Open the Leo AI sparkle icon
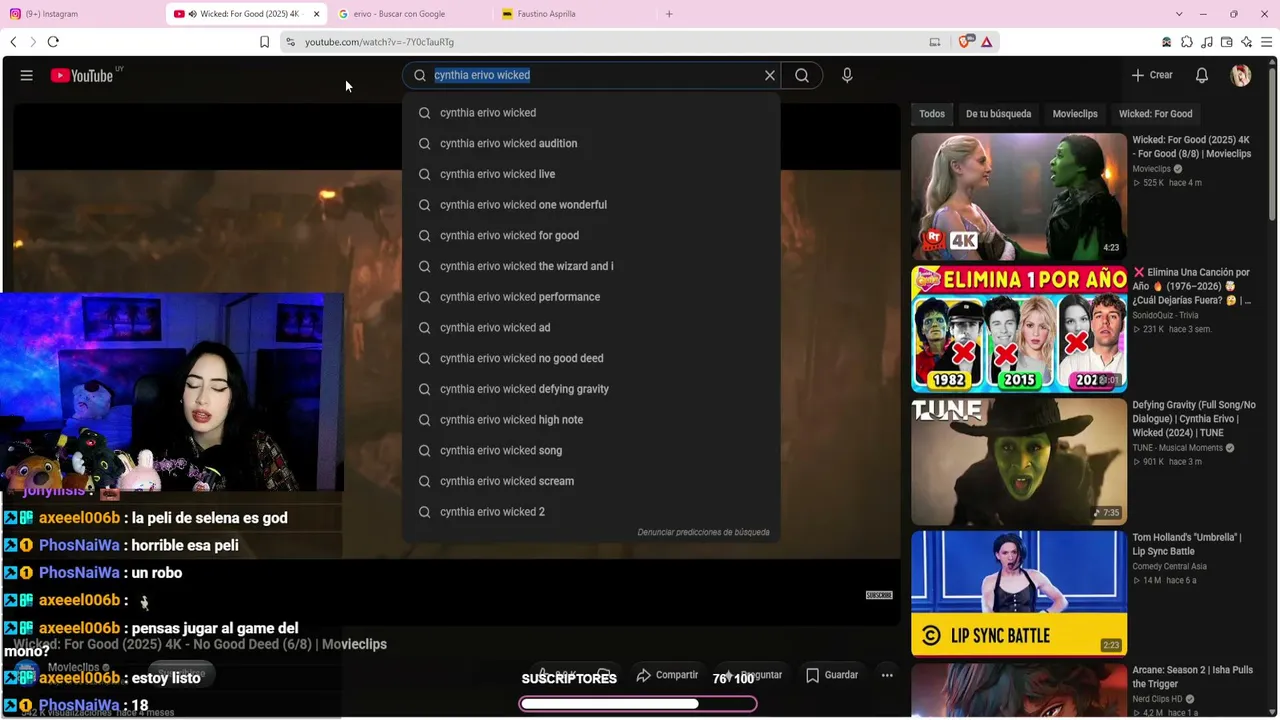 point(1246,42)
